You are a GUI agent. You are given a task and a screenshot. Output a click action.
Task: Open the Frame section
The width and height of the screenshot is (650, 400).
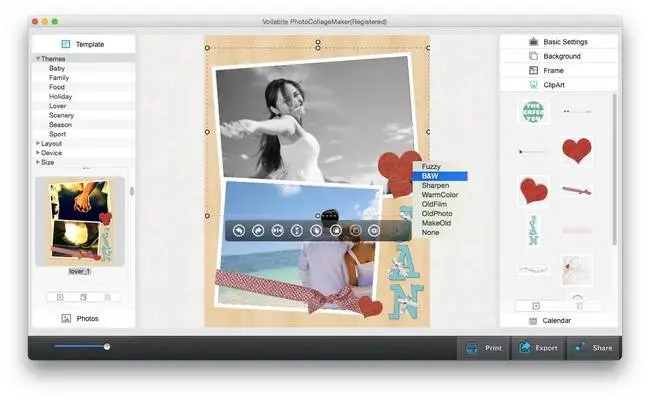coord(559,70)
